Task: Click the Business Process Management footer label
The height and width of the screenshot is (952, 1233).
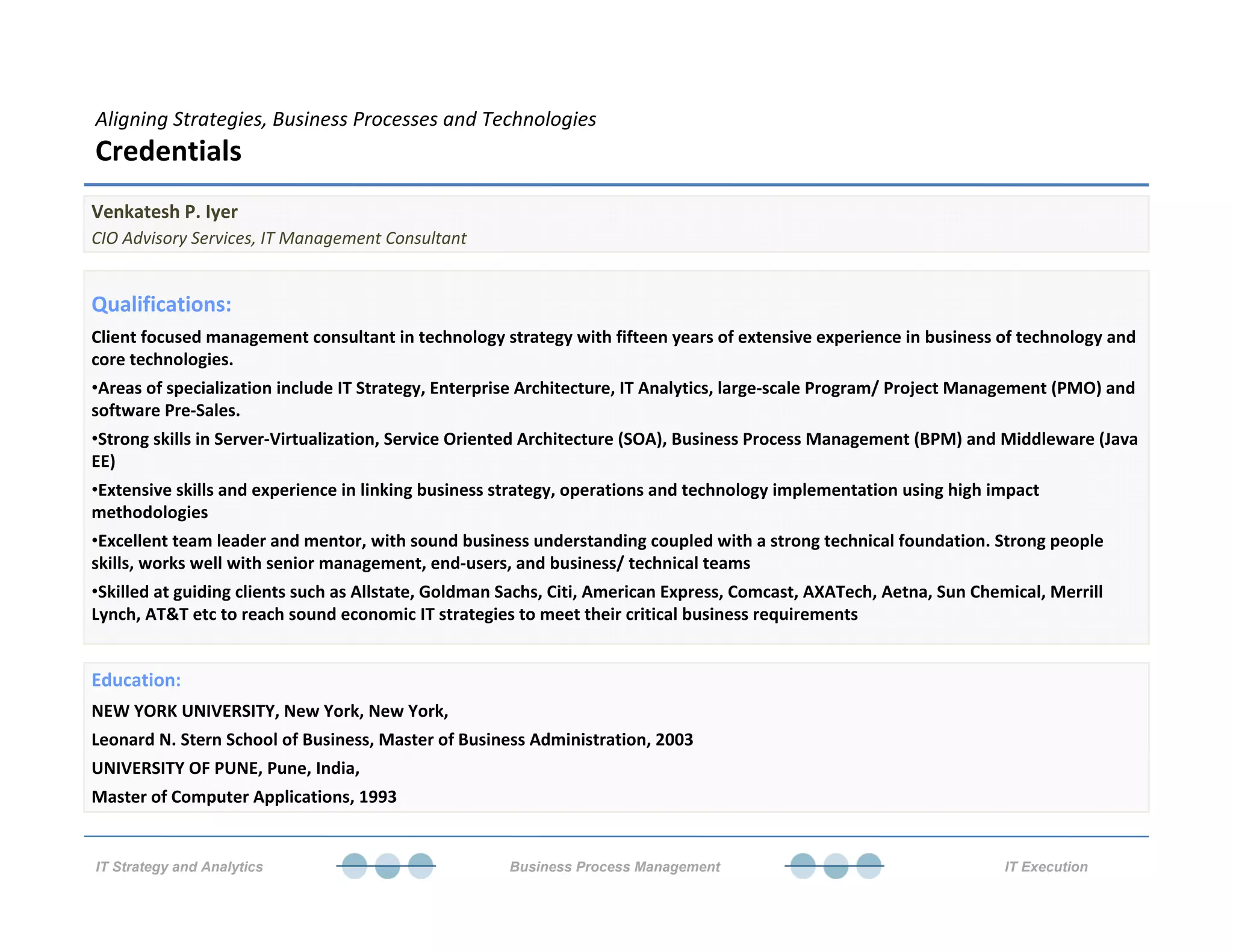Action: coord(615,867)
